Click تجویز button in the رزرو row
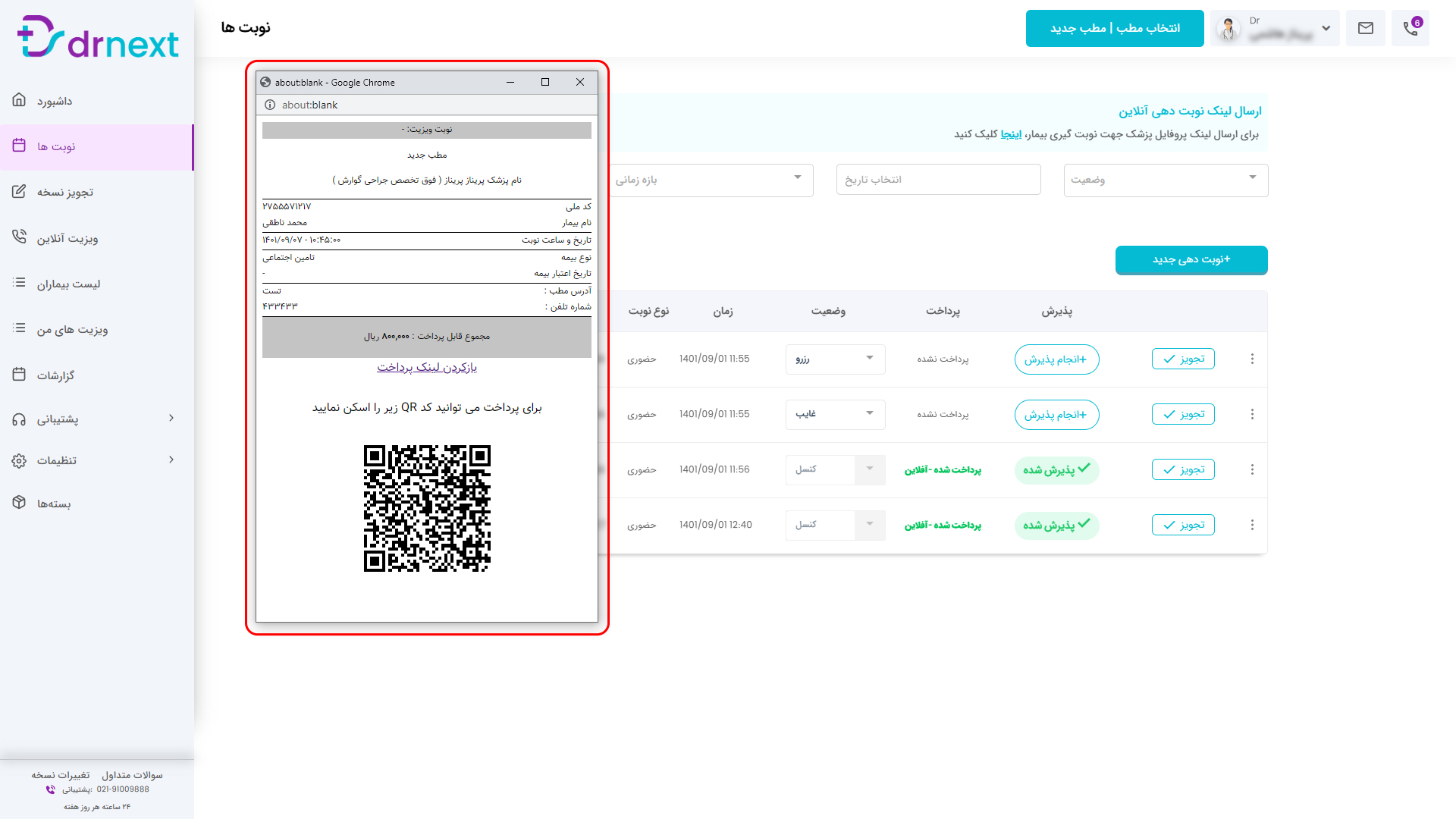This screenshot has width=1456, height=819. 1183,359
